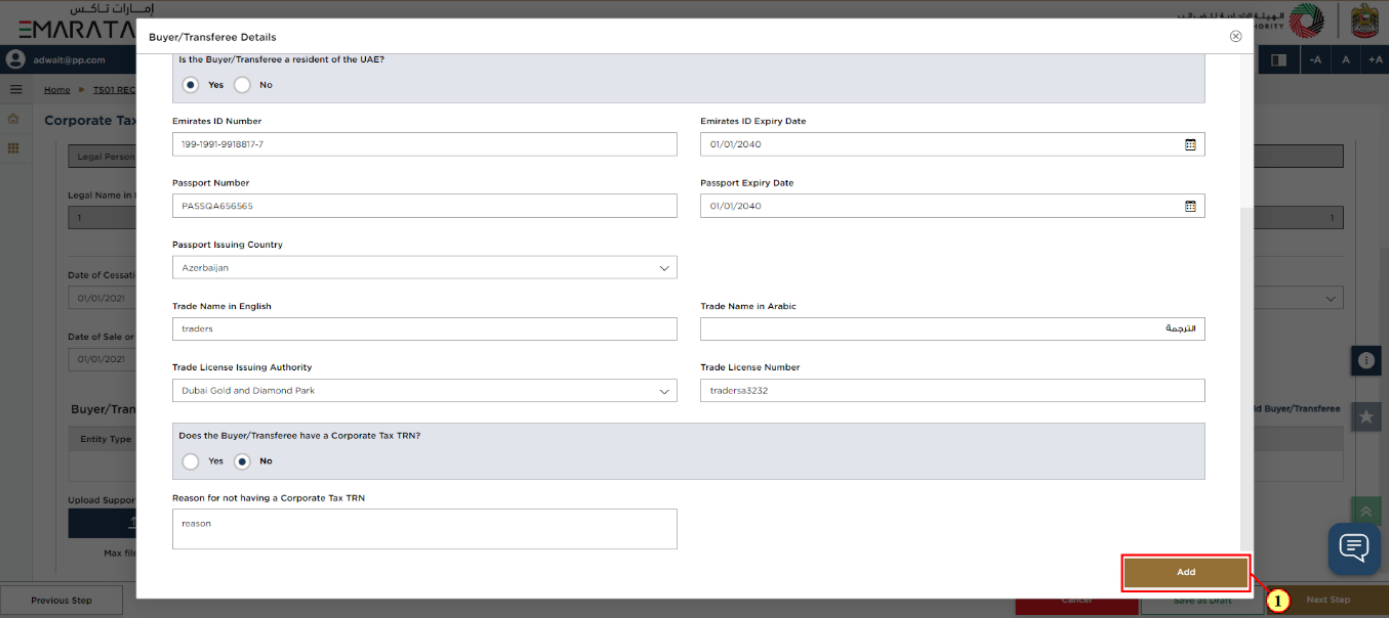Click the Passport Number field

(x=424, y=206)
